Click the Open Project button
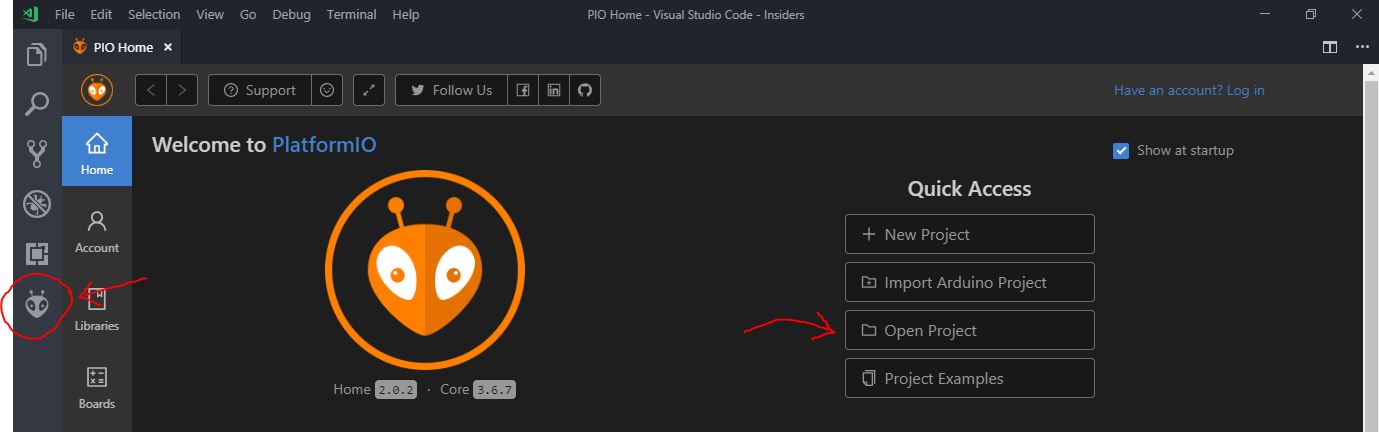The height and width of the screenshot is (432, 1379). tap(969, 330)
